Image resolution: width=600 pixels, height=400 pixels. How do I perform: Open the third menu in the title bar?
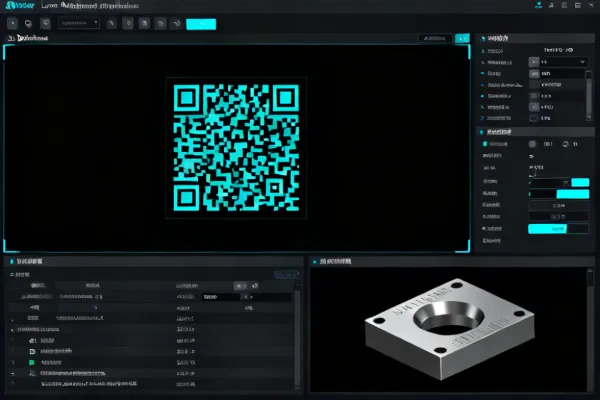pyautogui.click(x=119, y=6)
